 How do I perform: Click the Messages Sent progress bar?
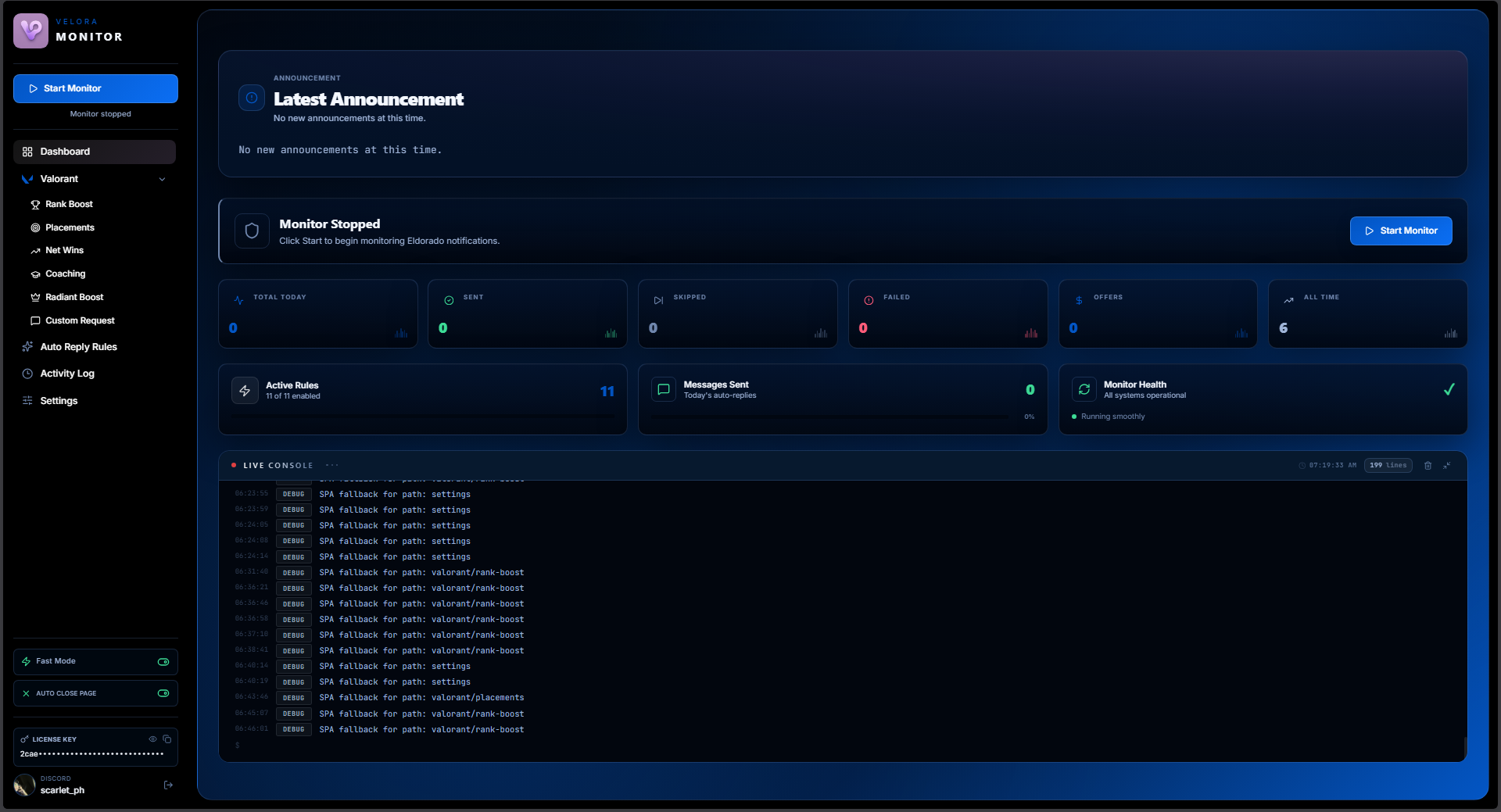point(832,417)
